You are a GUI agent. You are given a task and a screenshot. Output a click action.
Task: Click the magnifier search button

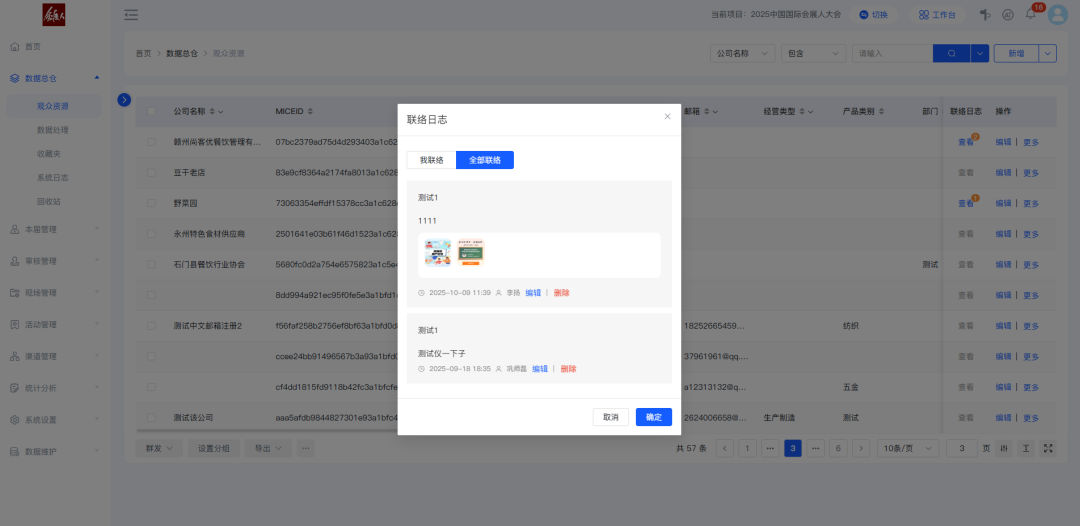click(951, 53)
